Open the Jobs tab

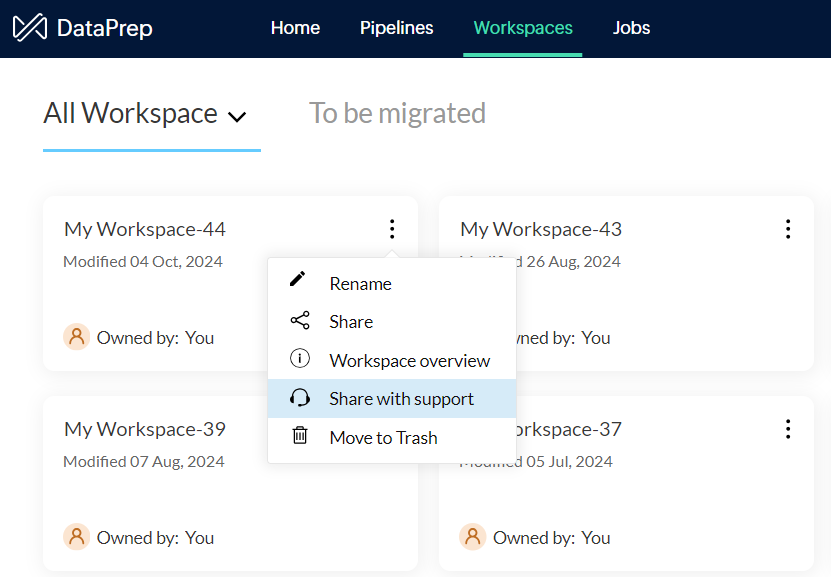click(631, 28)
